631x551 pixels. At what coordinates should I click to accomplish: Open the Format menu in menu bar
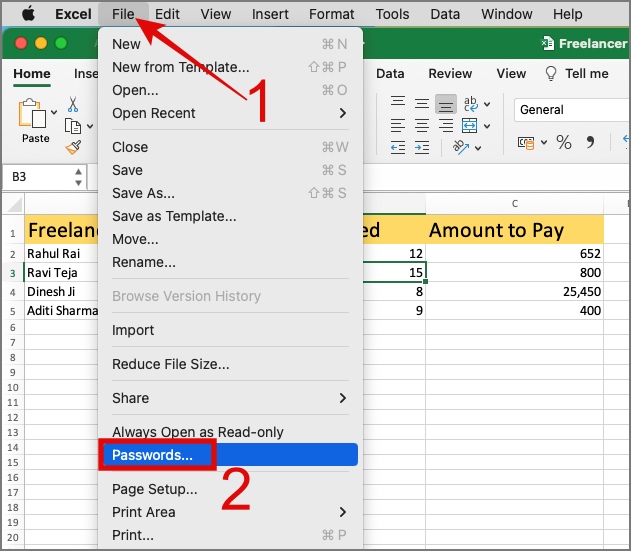click(331, 14)
